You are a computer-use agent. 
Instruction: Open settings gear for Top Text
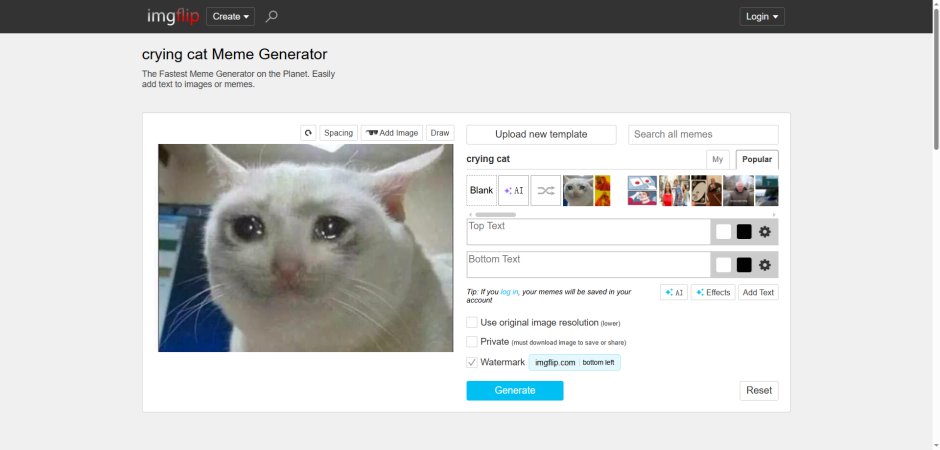[x=764, y=232]
